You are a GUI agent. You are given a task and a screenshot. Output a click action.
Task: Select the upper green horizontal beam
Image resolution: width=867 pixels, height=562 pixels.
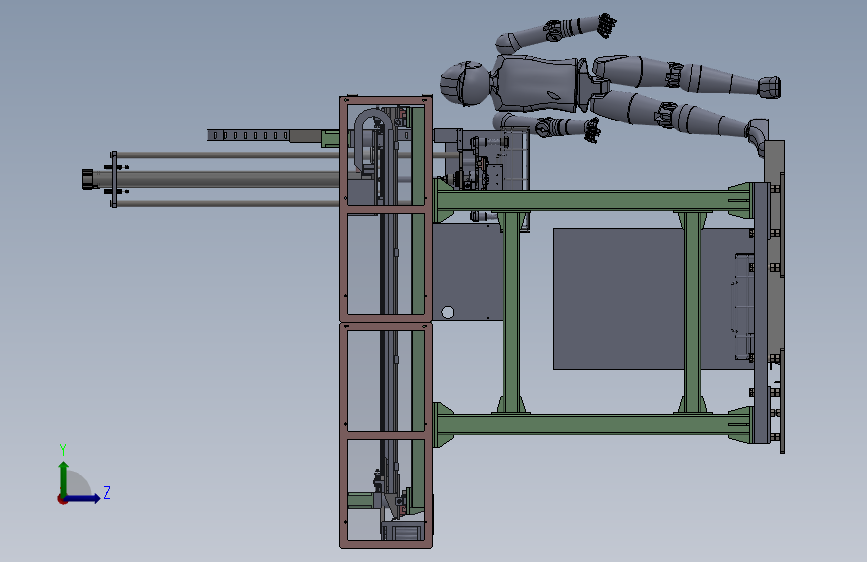592,200
